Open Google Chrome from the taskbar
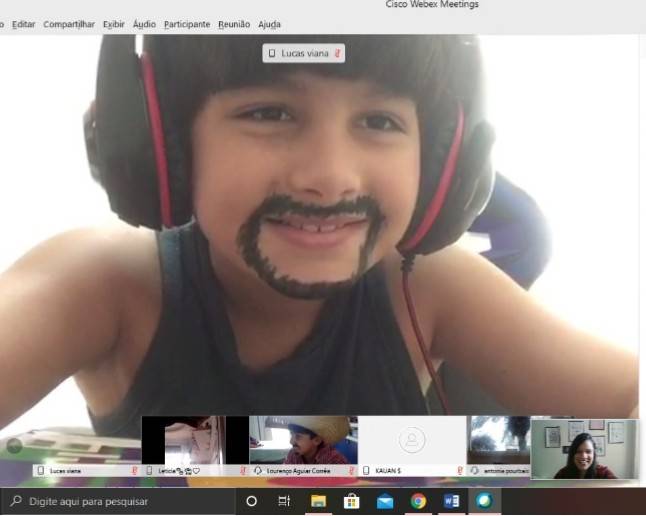 click(x=418, y=501)
